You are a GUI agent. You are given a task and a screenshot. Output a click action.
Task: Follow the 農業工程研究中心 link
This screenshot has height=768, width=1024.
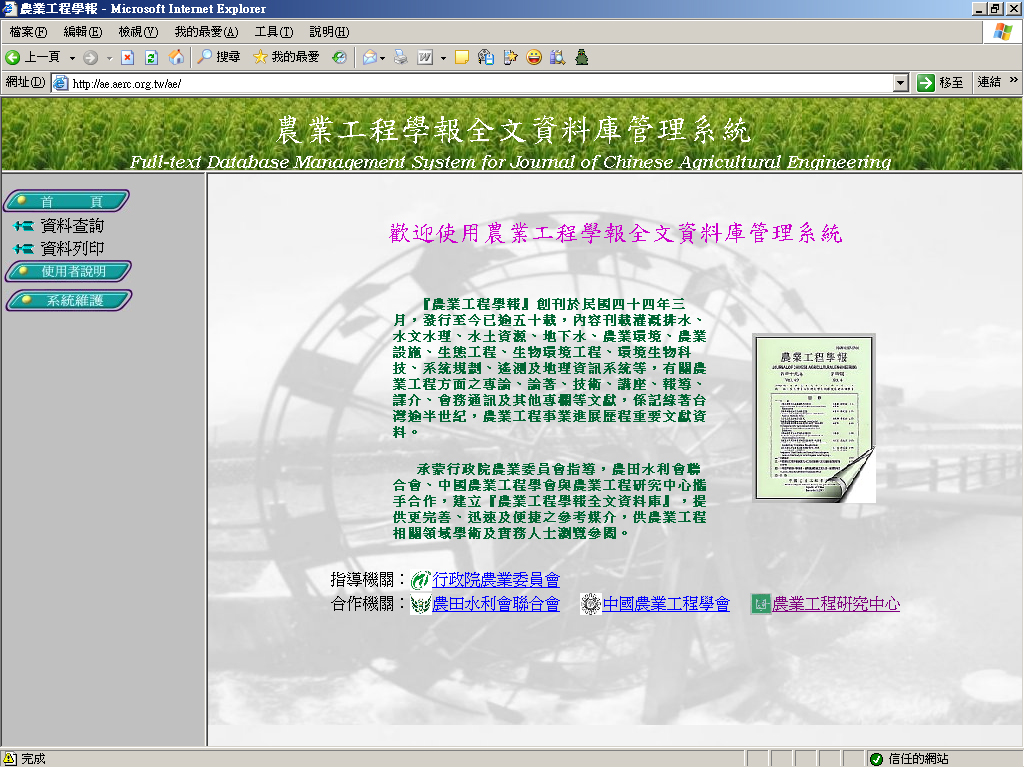pyautogui.click(x=836, y=604)
